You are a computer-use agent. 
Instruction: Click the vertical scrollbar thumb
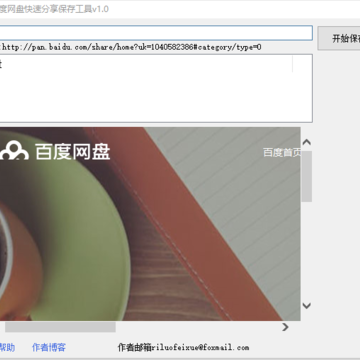[x=307, y=176]
